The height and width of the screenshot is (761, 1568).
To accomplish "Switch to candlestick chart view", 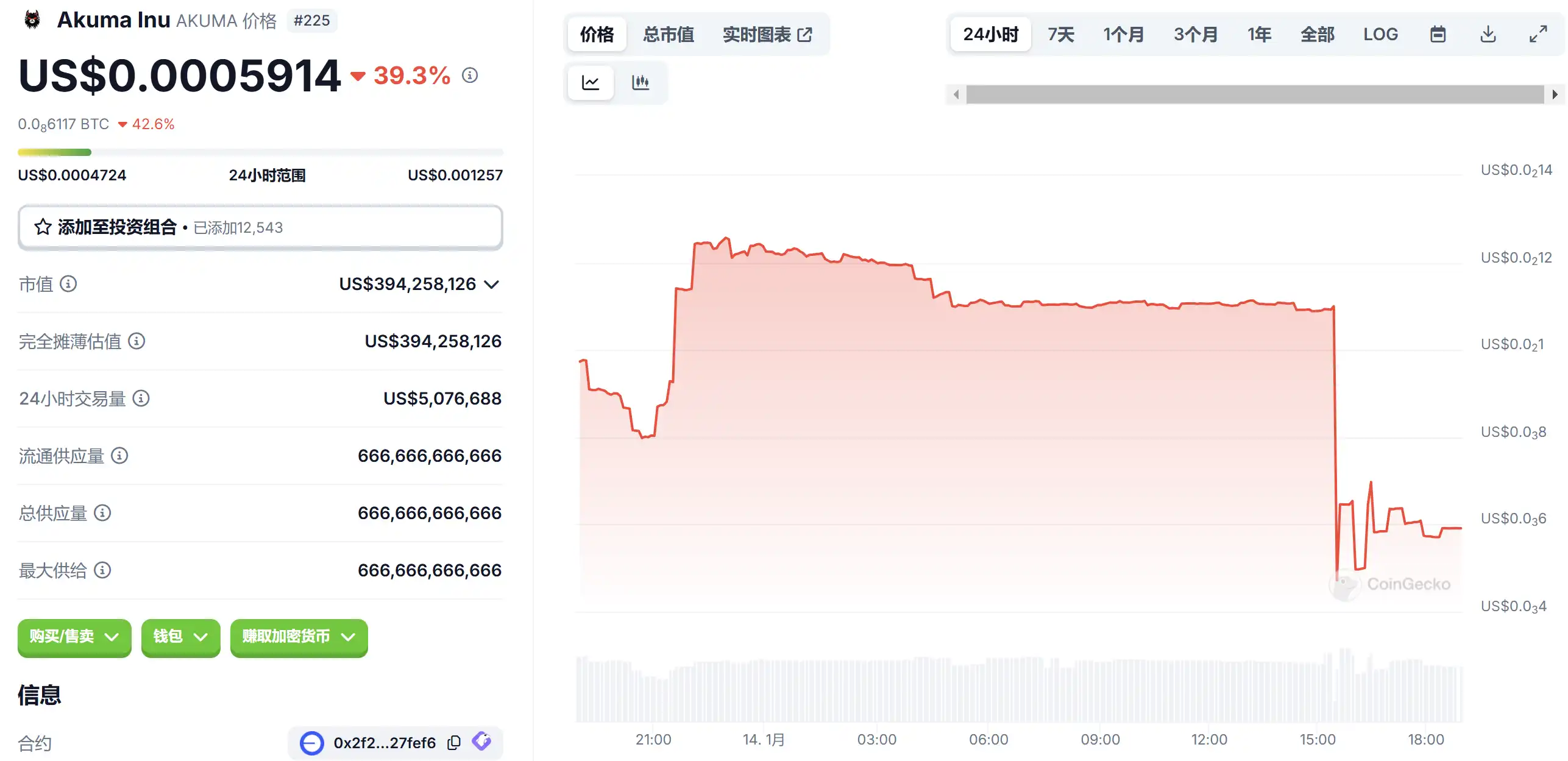I will click(x=640, y=82).
